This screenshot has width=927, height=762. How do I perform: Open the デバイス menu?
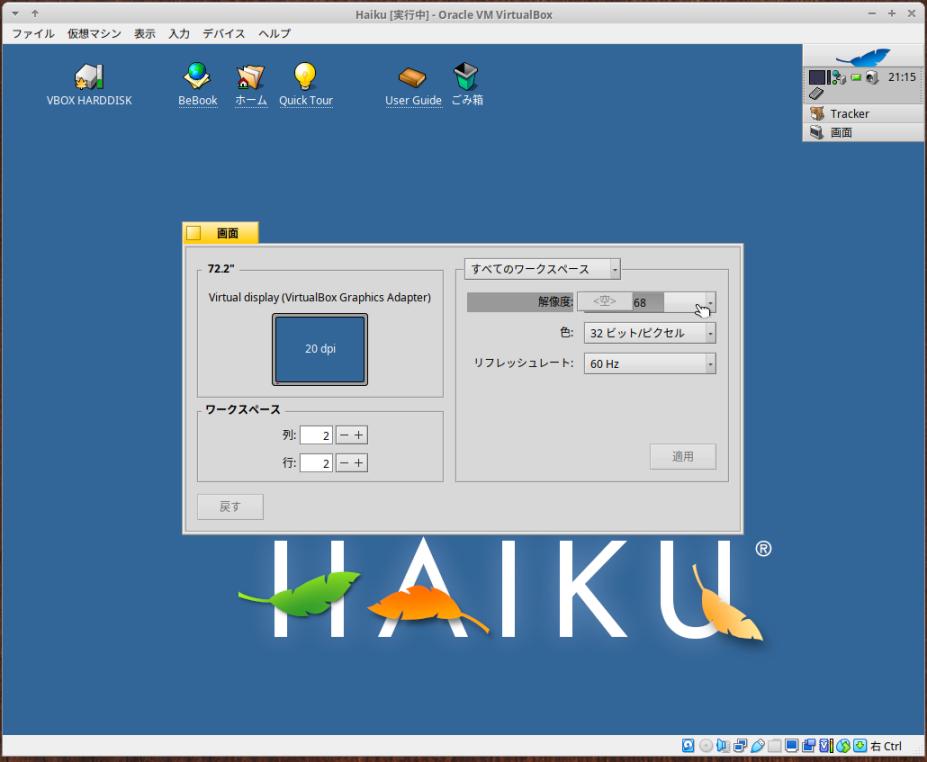pos(223,34)
